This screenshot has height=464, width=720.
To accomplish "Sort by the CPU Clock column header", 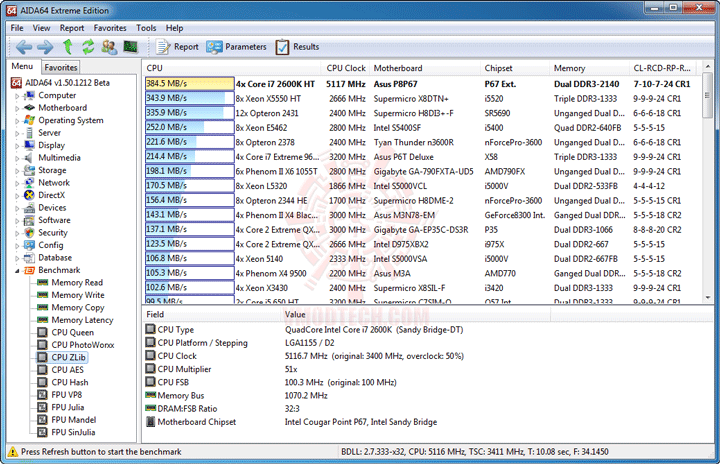I will tap(345, 68).
